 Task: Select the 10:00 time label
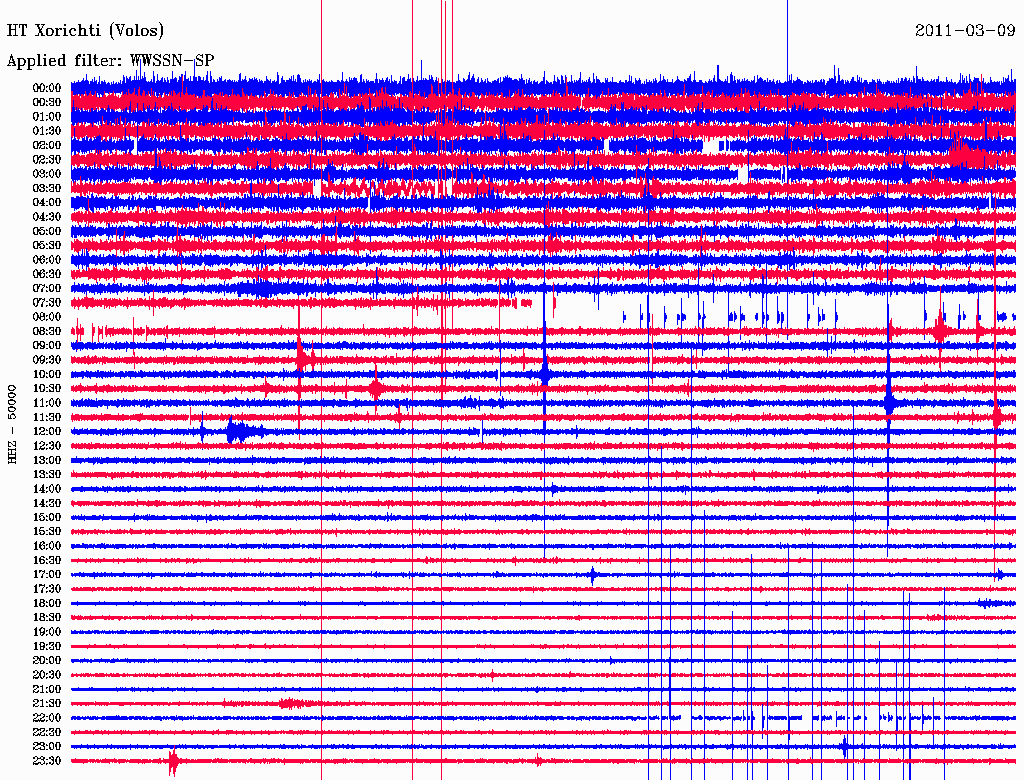[x=47, y=374]
